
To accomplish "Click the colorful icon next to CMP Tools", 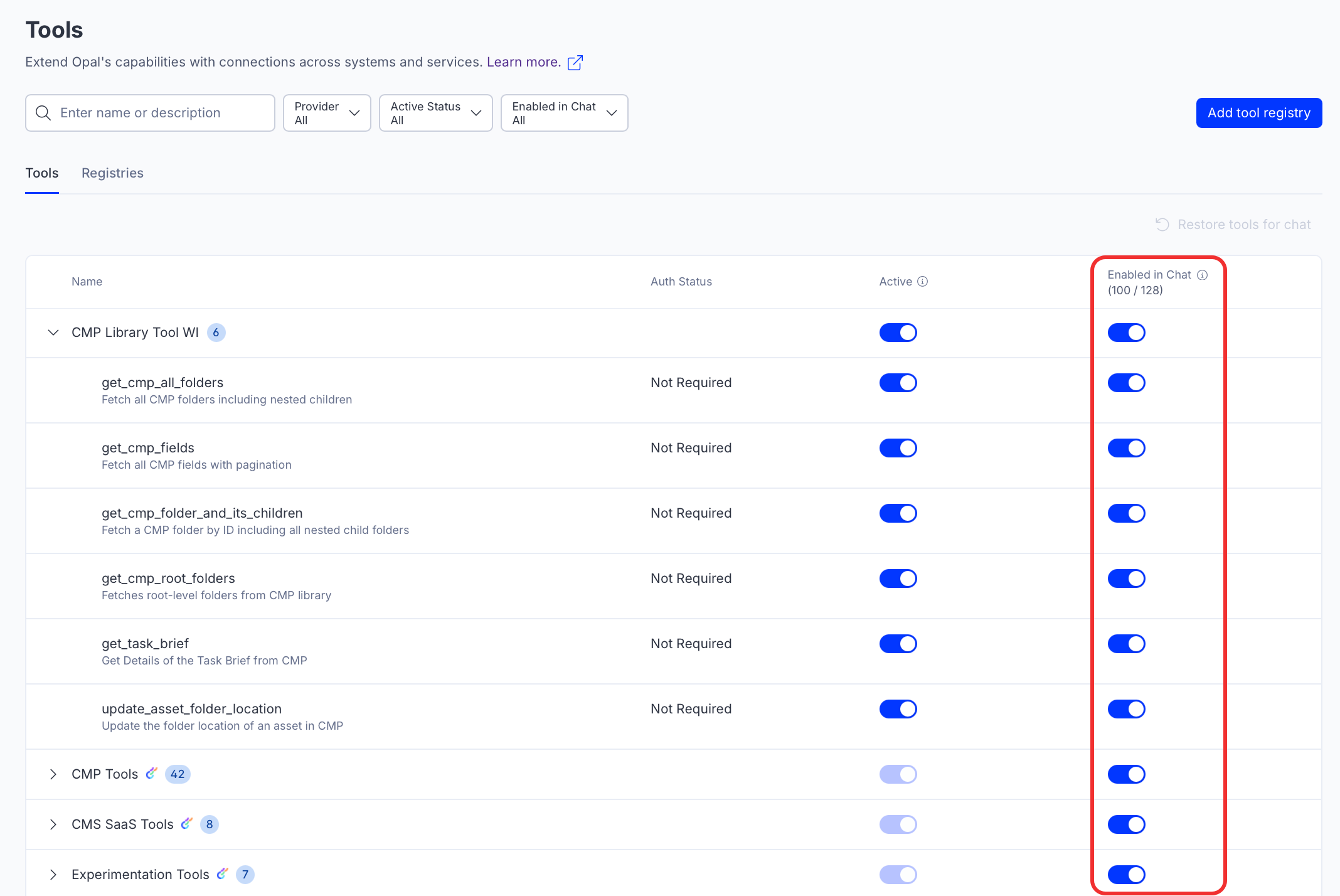I will (151, 774).
